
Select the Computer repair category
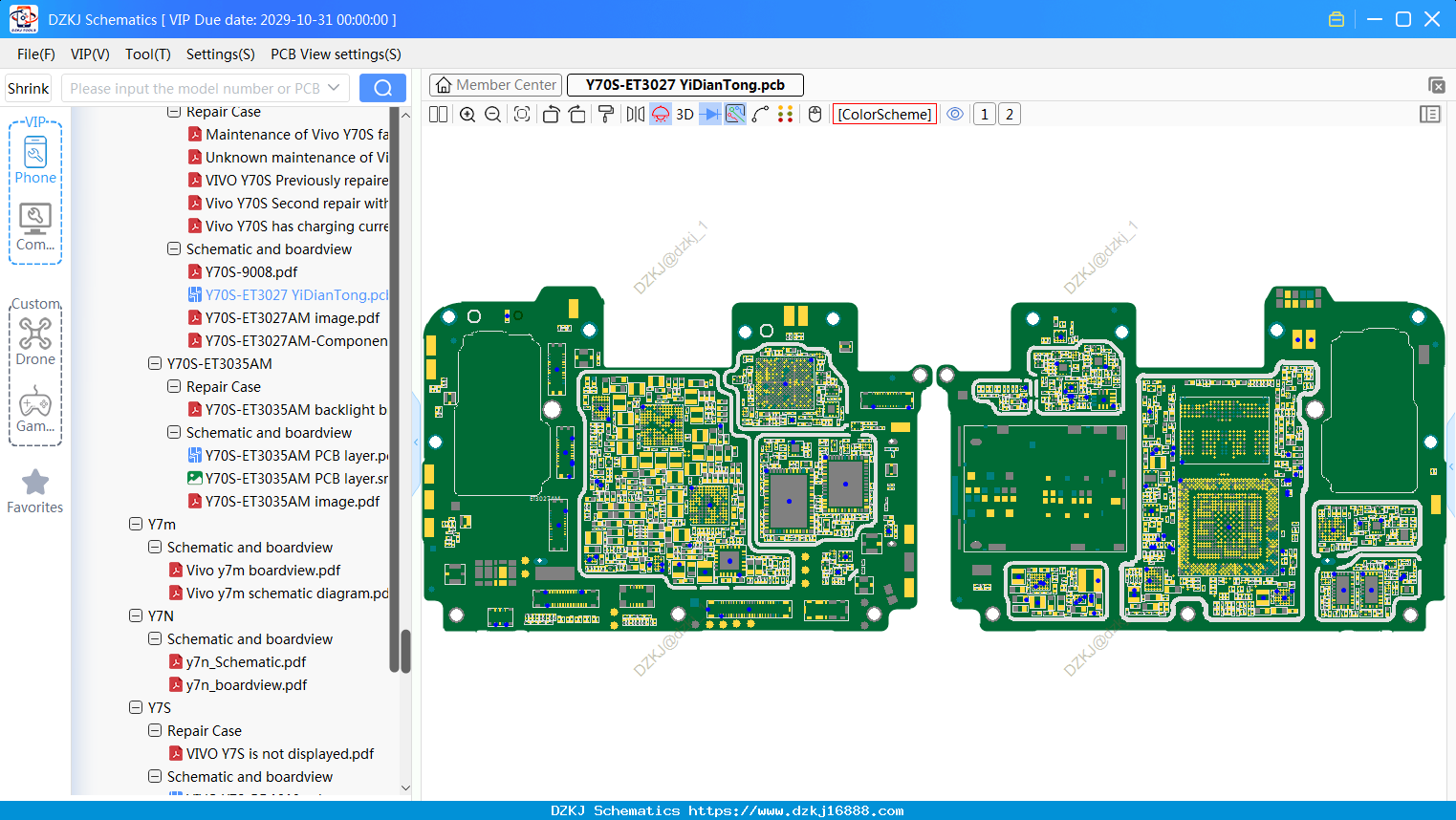point(35,227)
